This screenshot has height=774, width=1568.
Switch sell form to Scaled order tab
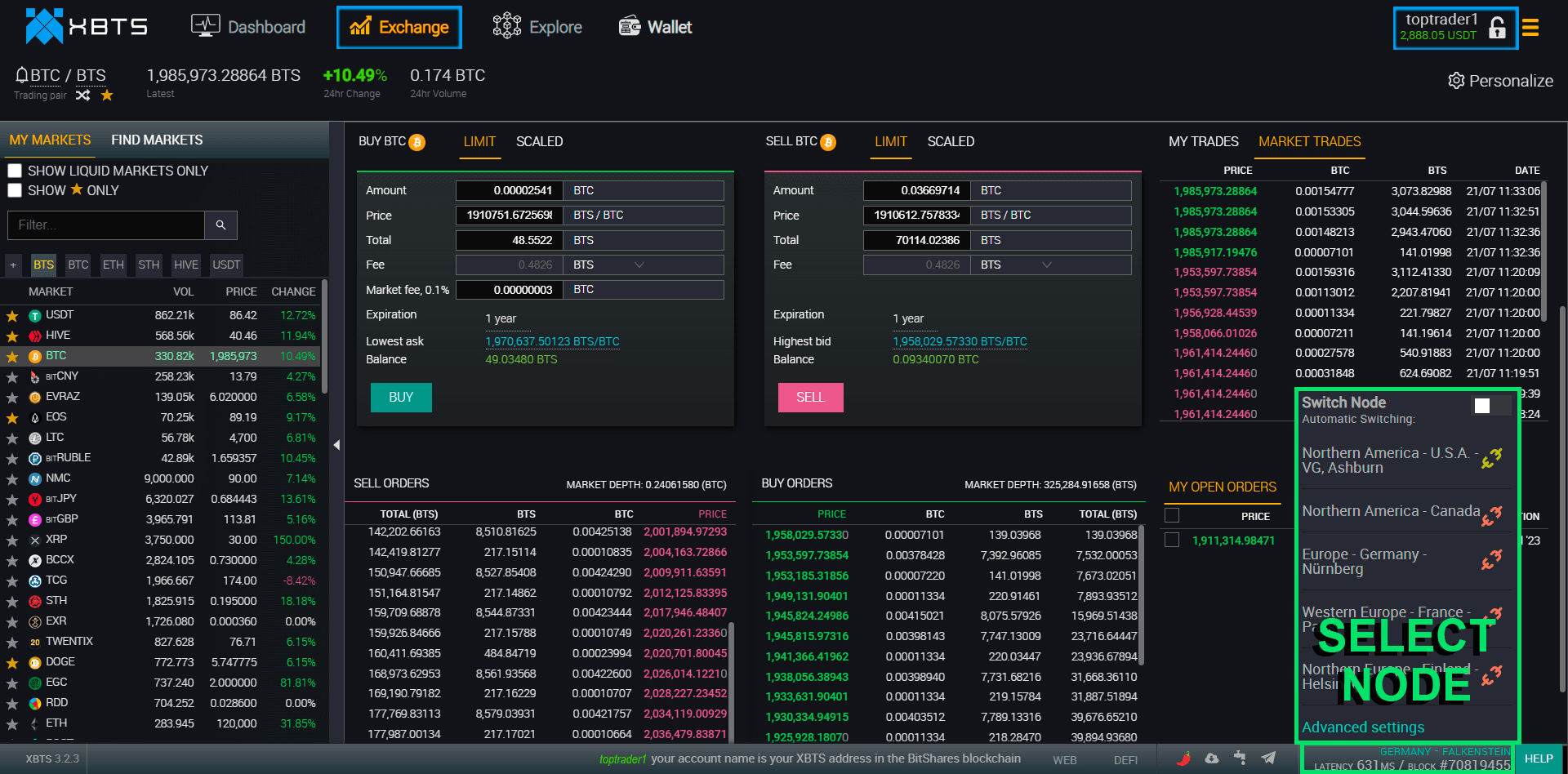951,142
